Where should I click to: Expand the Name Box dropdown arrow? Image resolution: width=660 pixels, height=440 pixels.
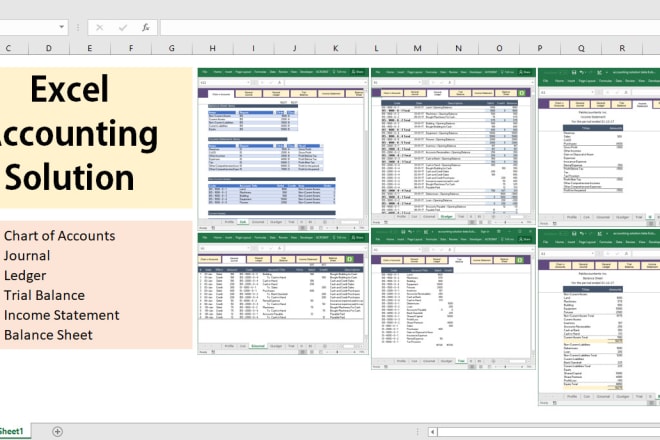click(61, 27)
